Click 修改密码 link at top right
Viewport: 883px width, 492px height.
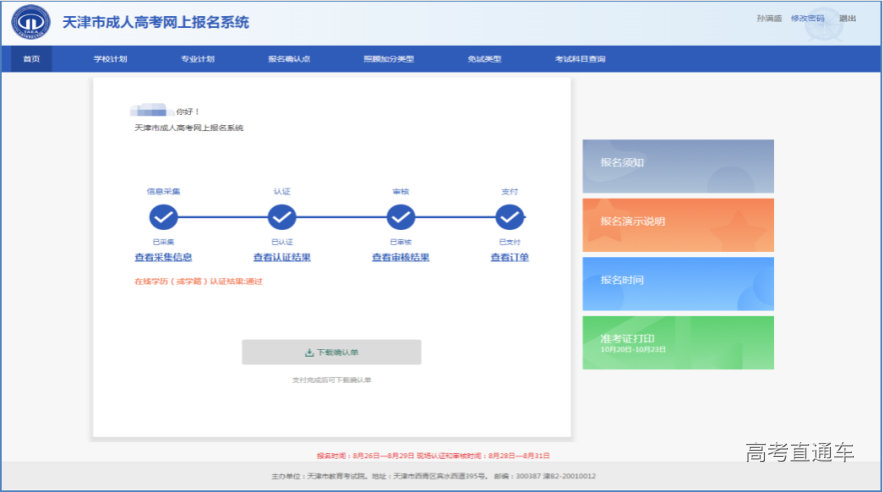807,19
